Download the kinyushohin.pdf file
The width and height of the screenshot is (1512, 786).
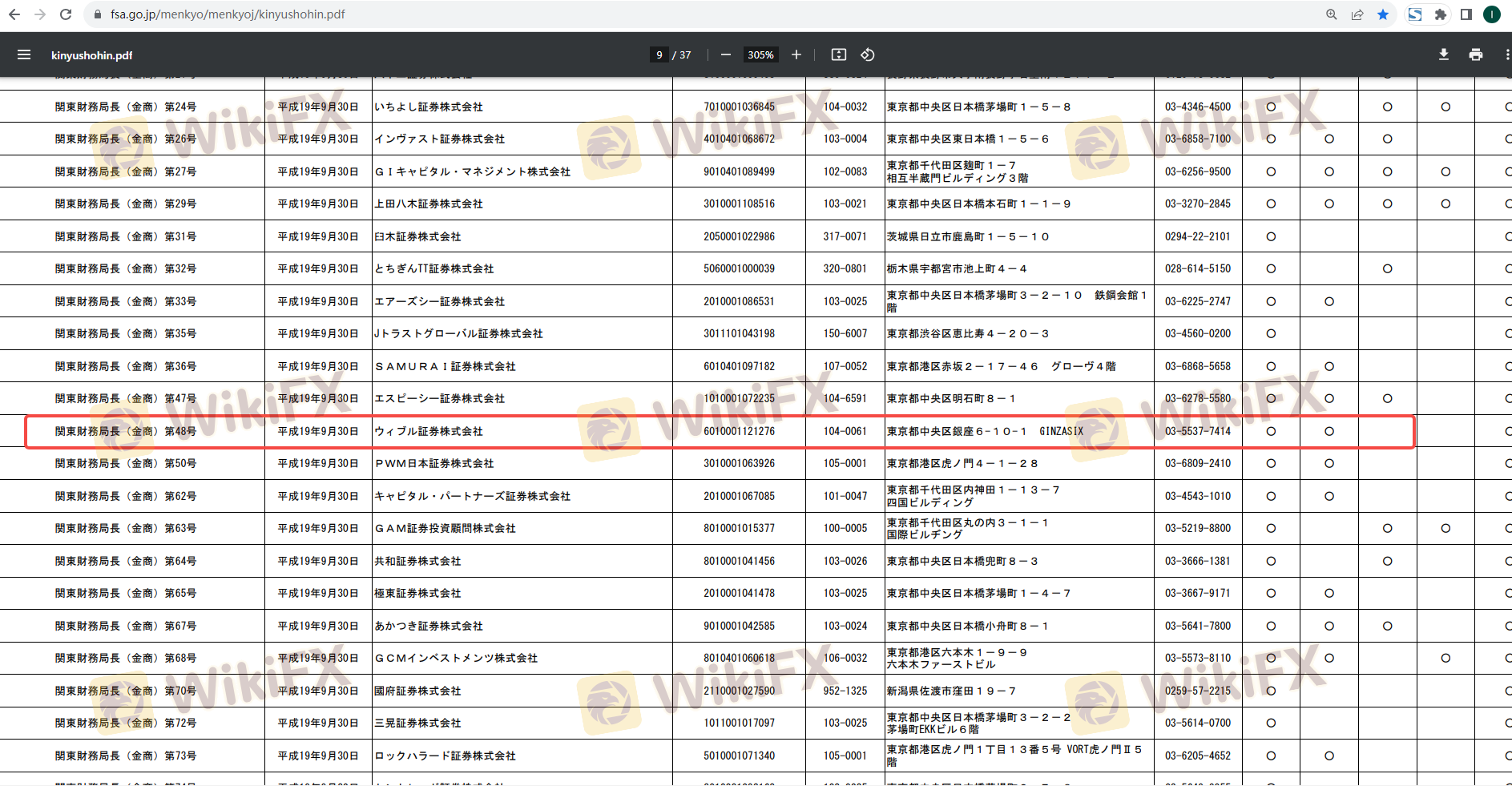pos(1443,54)
